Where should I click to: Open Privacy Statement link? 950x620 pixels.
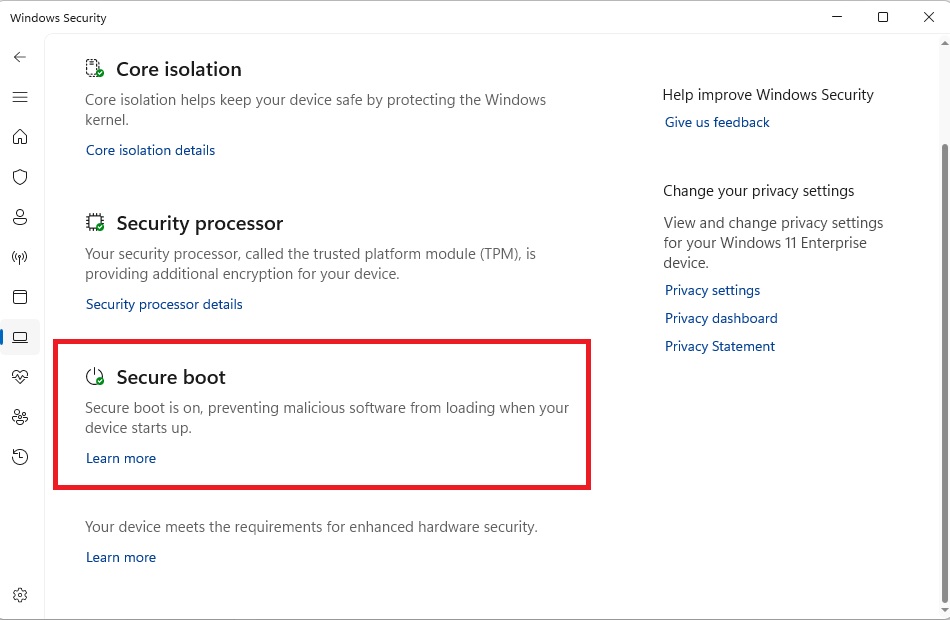click(720, 346)
